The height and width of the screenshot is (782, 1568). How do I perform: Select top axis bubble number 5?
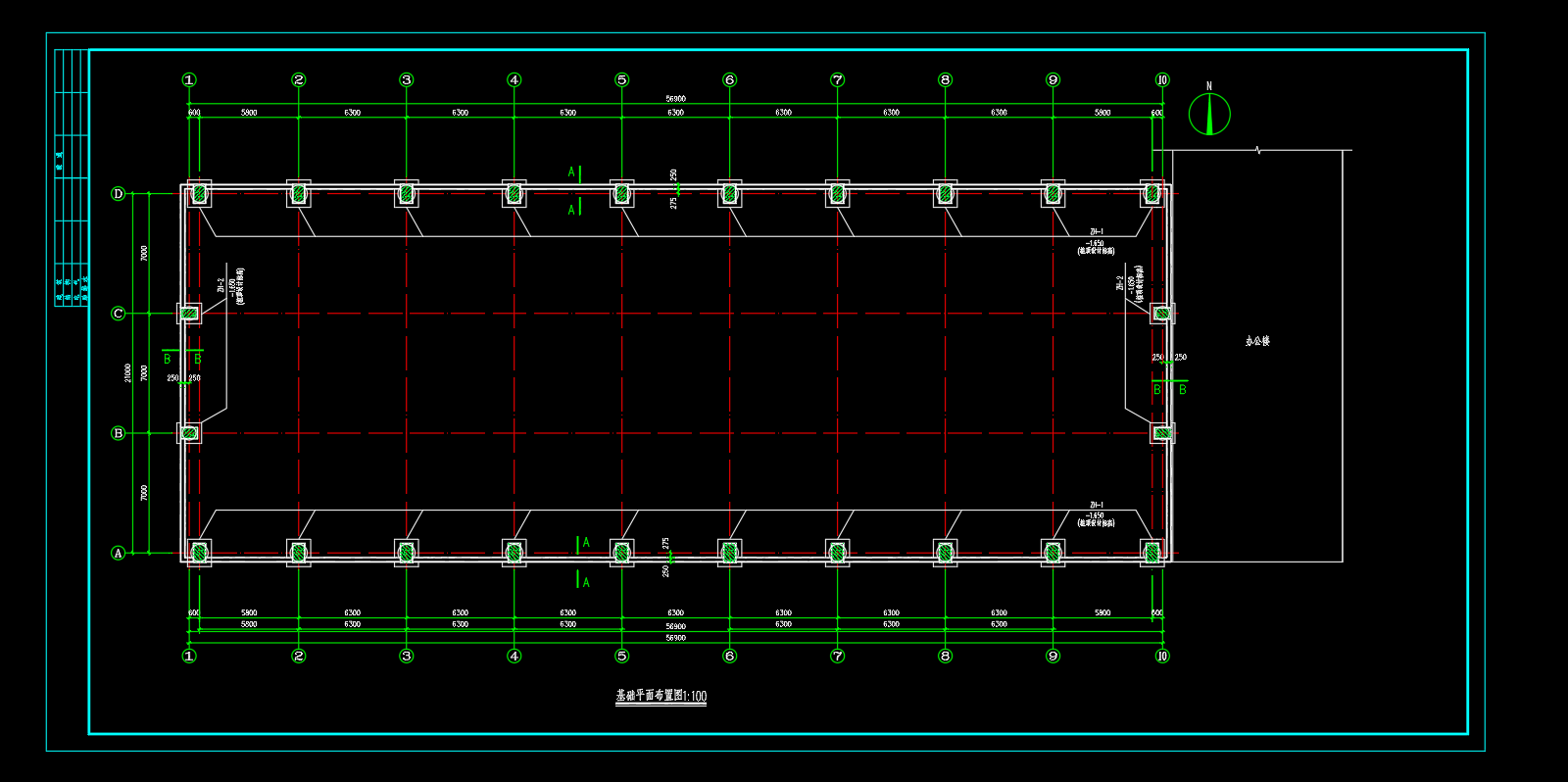pyautogui.click(x=621, y=80)
